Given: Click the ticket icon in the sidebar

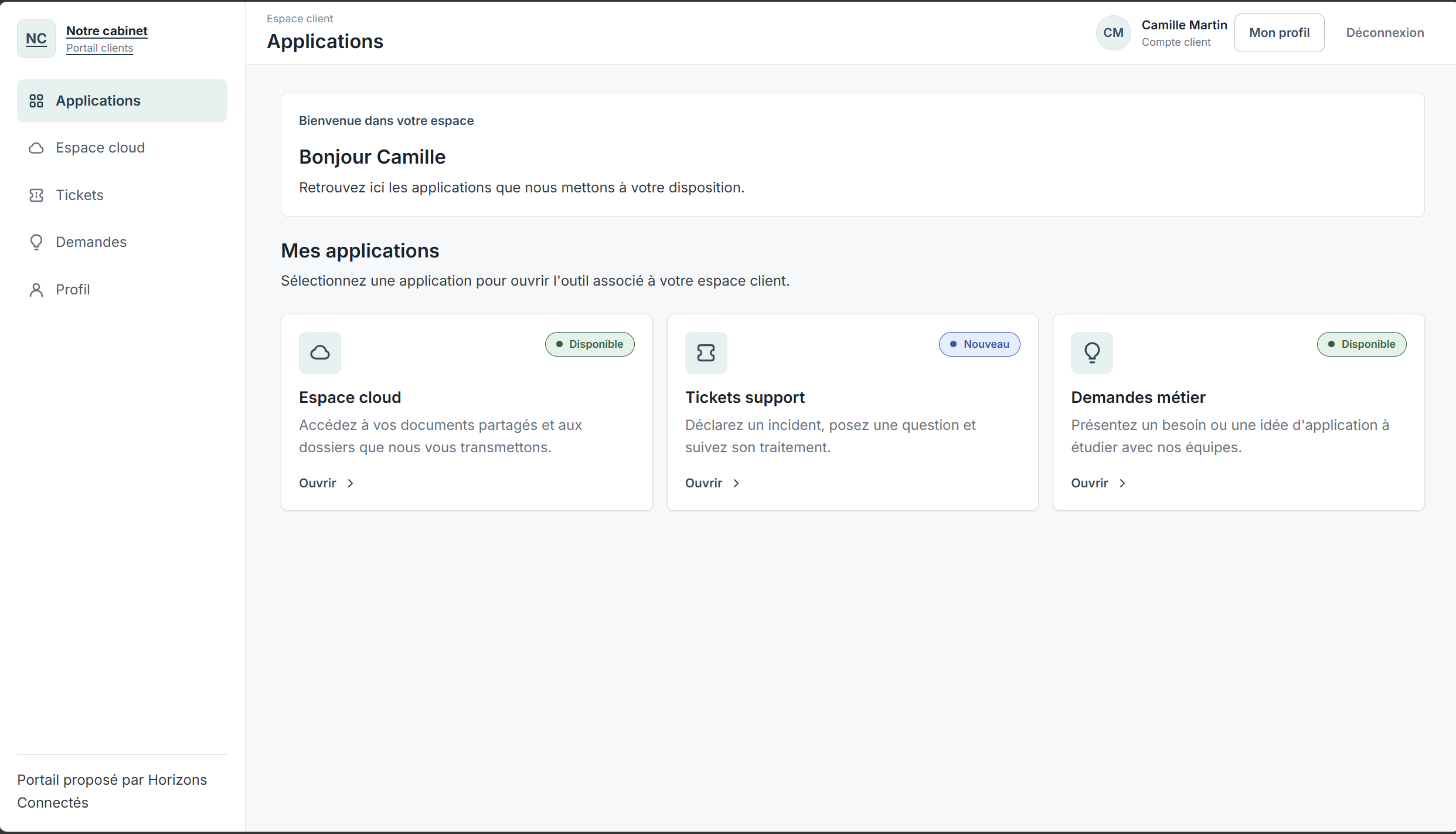Looking at the screenshot, I should pyautogui.click(x=36, y=195).
